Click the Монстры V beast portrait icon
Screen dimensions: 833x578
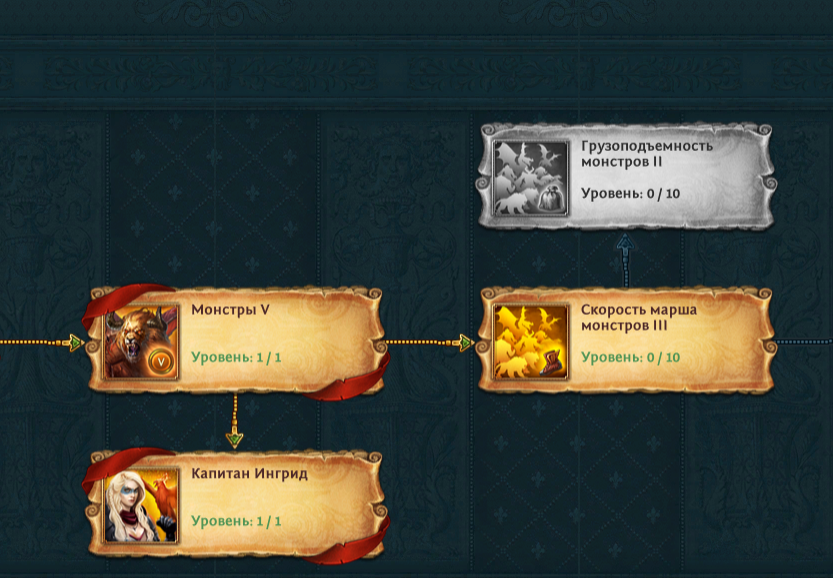pos(142,342)
